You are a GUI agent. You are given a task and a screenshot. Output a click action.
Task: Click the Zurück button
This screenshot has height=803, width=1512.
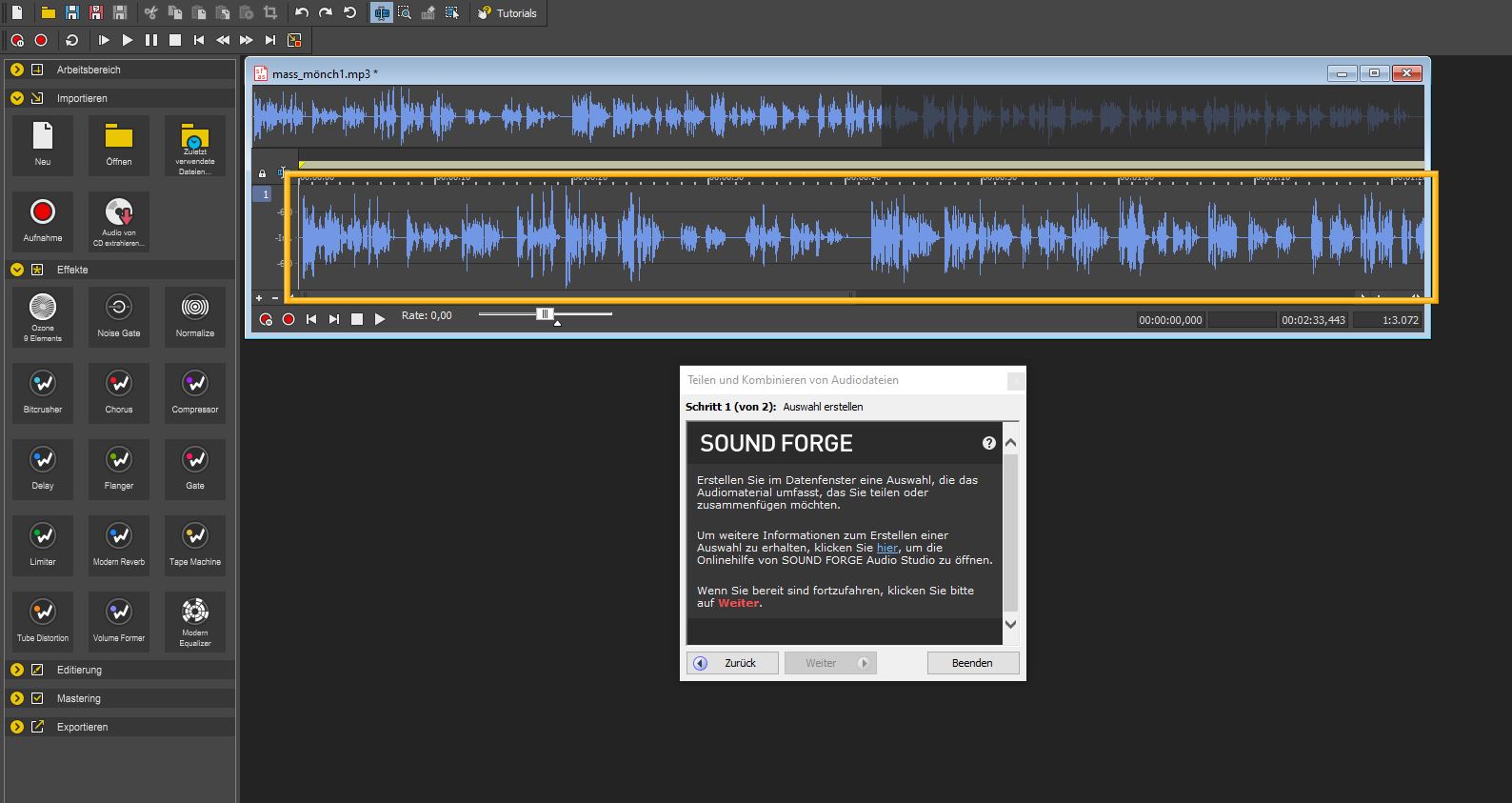pyautogui.click(x=732, y=663)
